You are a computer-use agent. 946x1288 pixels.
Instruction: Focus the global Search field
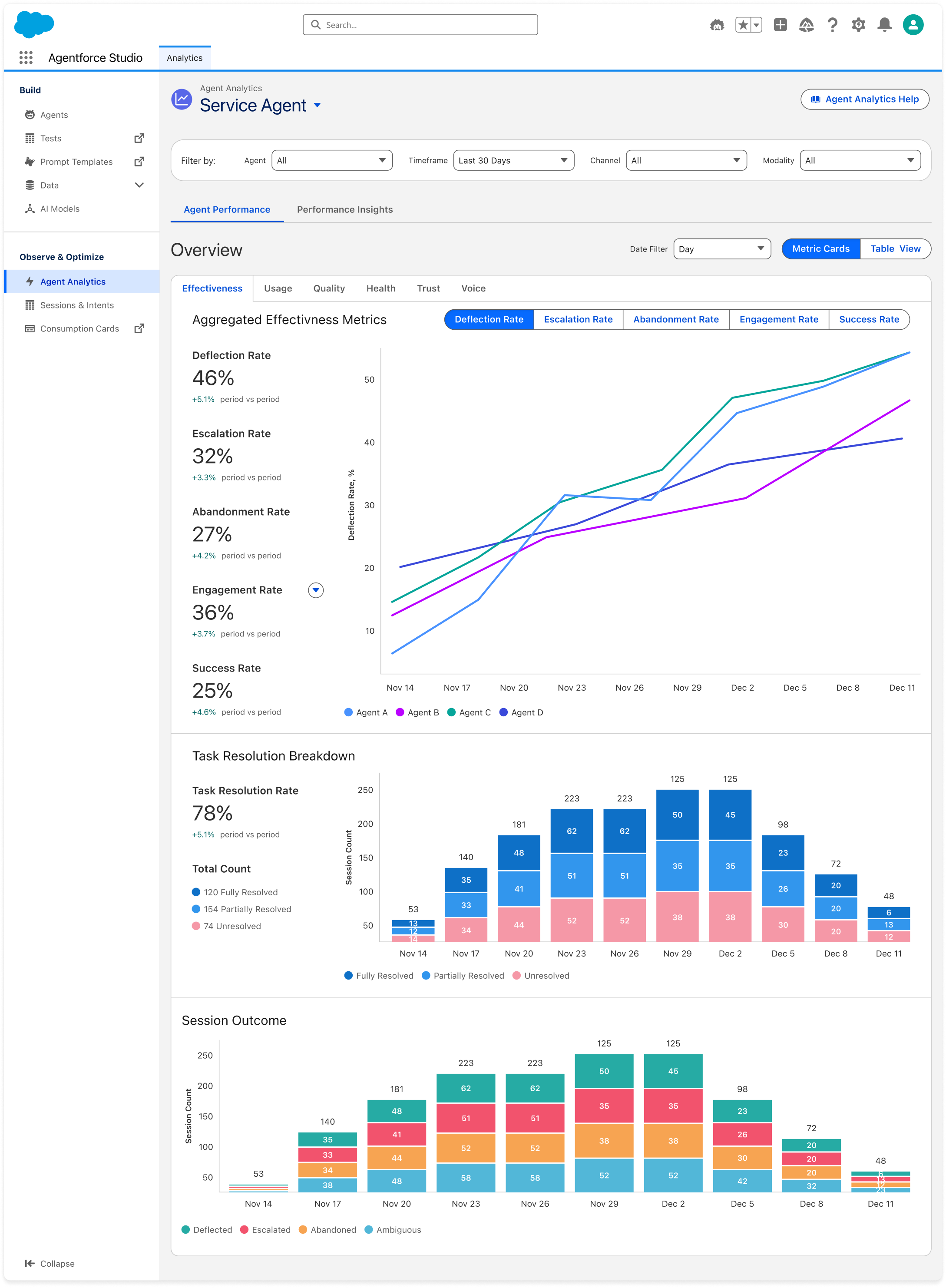tap(420, 25)
